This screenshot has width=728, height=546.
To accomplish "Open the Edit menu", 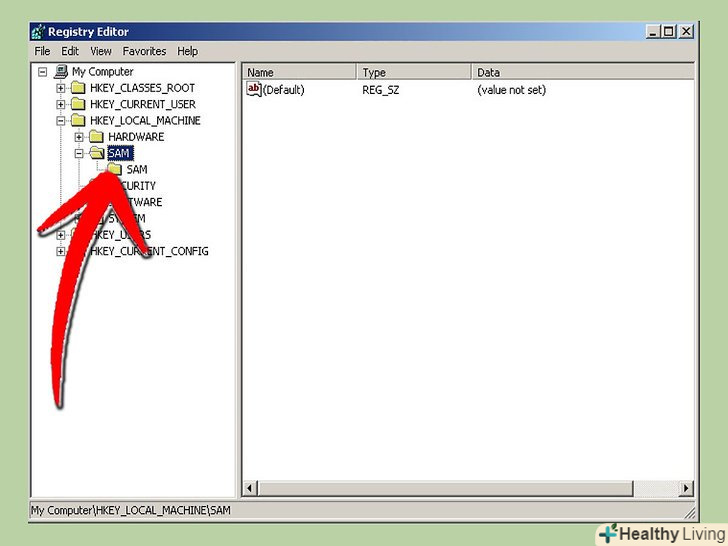I will (x=70, y=51).
